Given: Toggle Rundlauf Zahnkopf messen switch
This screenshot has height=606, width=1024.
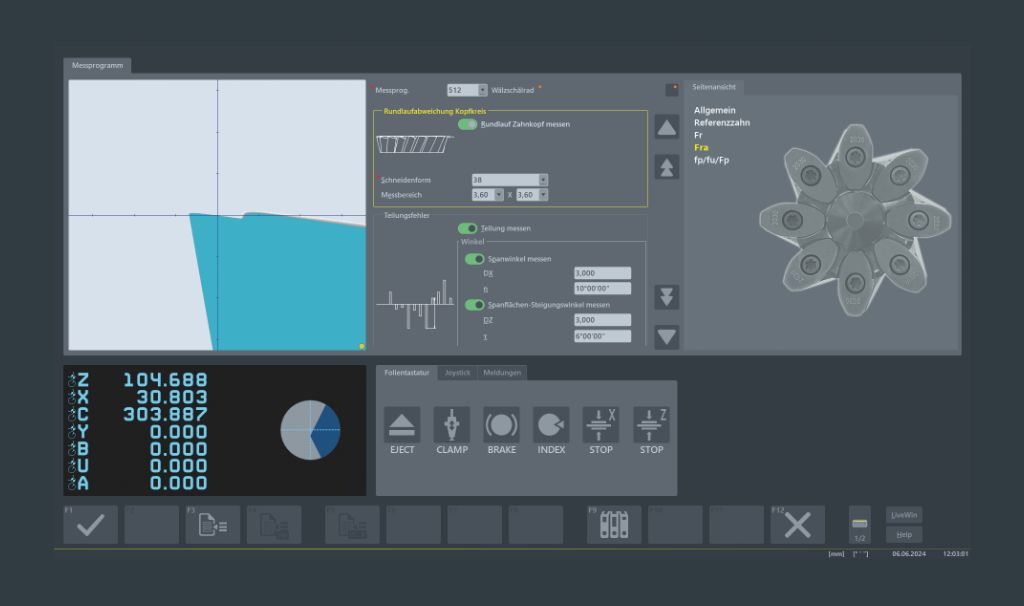Looking at the screenshot, I should tap(467, 124).
